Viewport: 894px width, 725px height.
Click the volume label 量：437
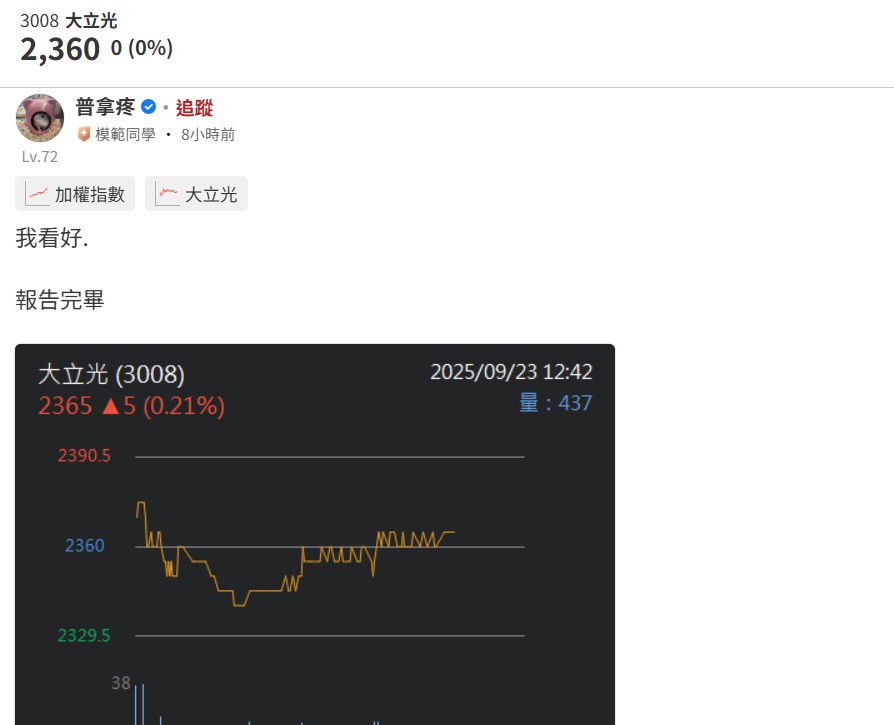click(x=555, y=403)
